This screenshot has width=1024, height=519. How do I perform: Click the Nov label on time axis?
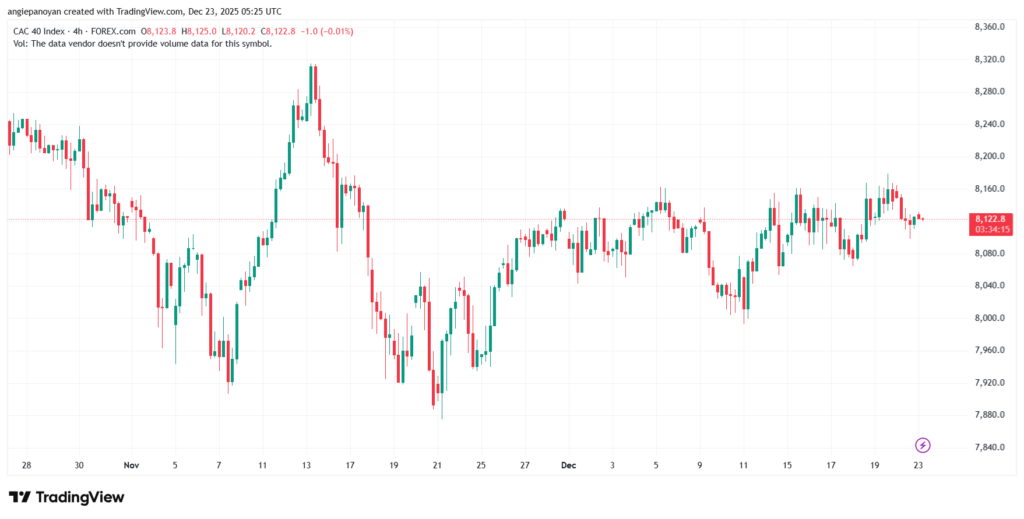tap(132, 466)
